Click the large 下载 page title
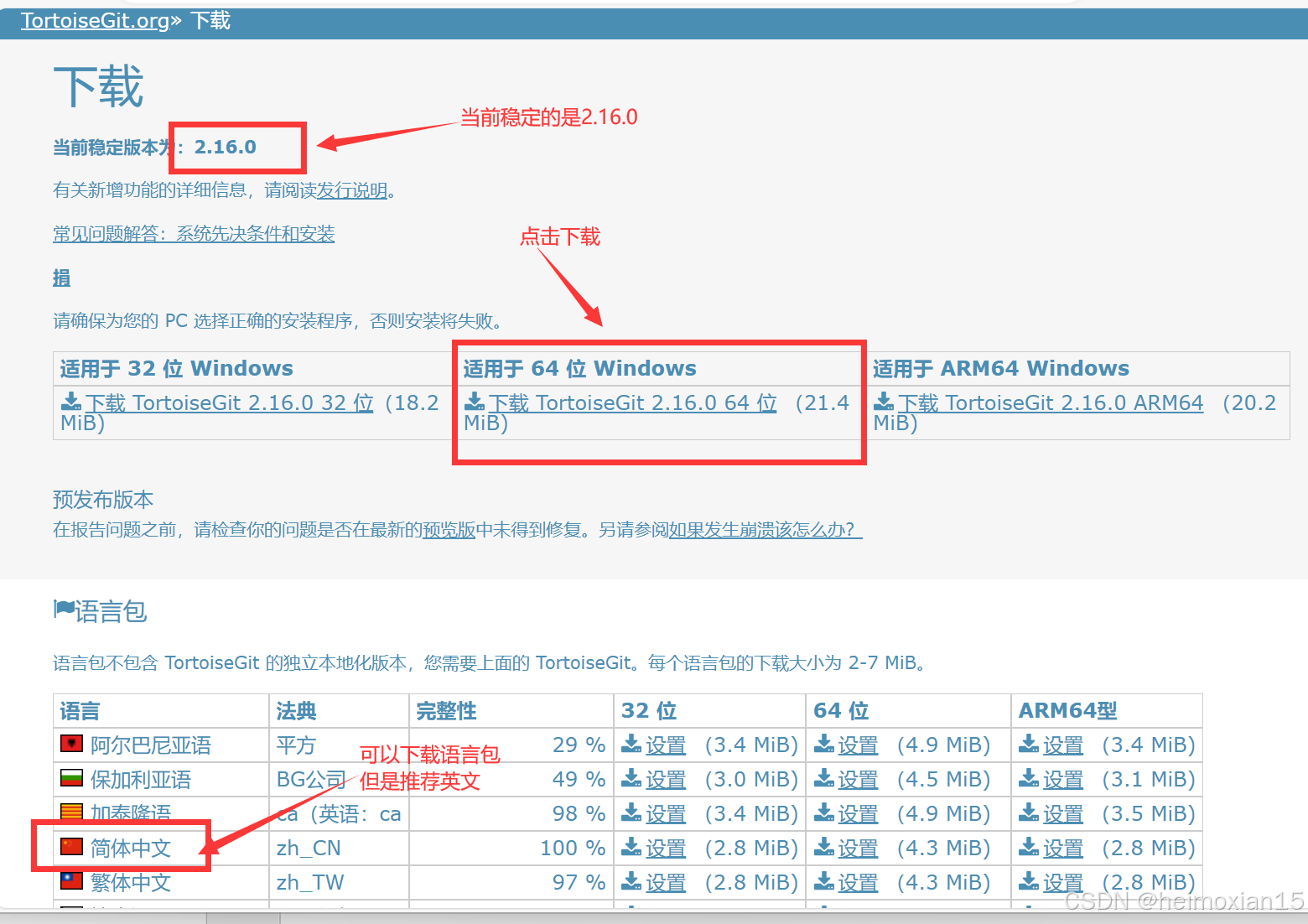The width and height of the screenshot is (1308, 924). click(98, 86)
